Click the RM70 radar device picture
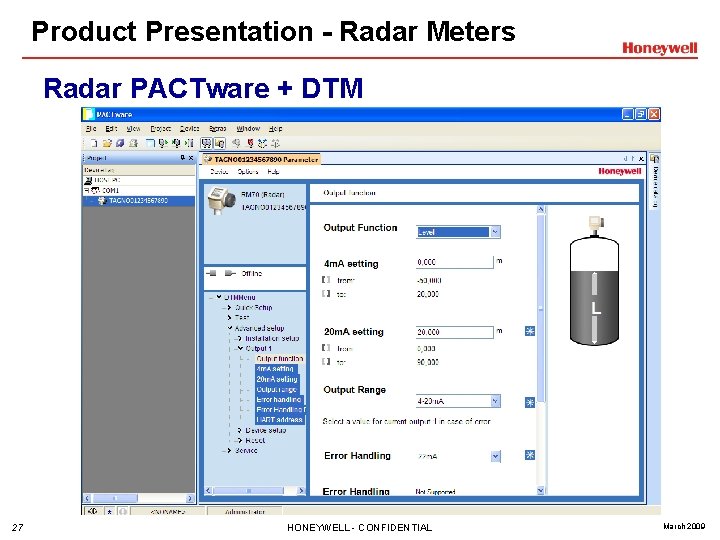Image resolution: width=720 pixels, height=540 pixels. pyautogui.click(x=222, y=200)
